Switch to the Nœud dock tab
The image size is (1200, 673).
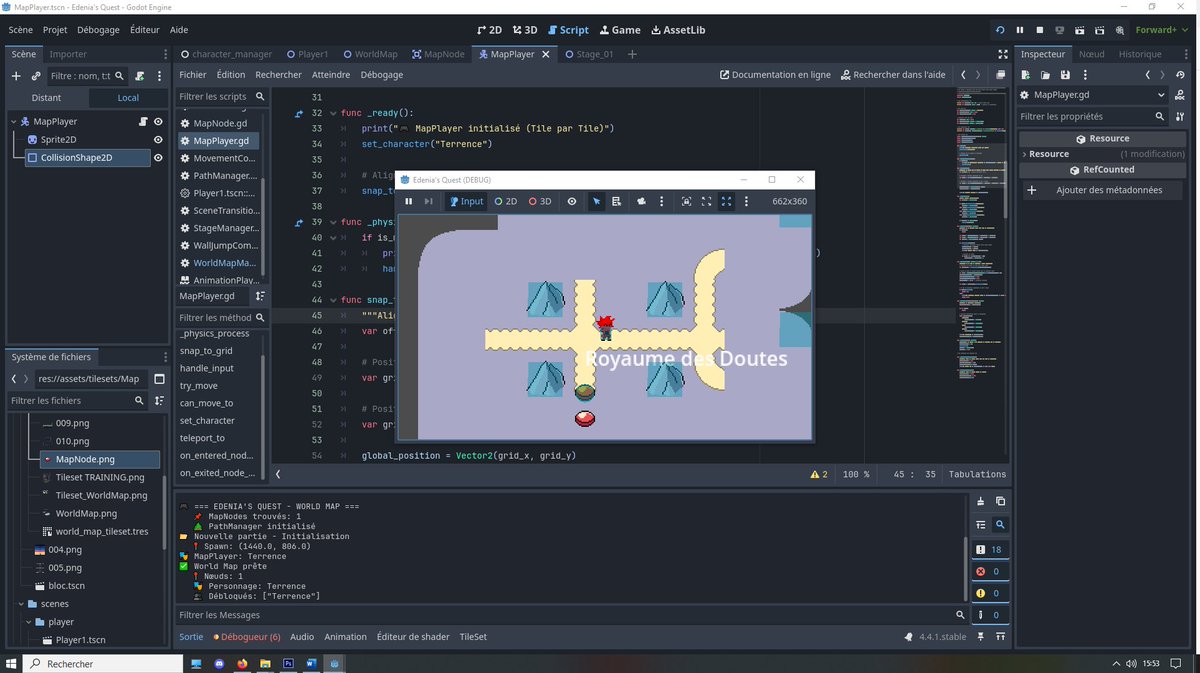tap(1091, 54)
